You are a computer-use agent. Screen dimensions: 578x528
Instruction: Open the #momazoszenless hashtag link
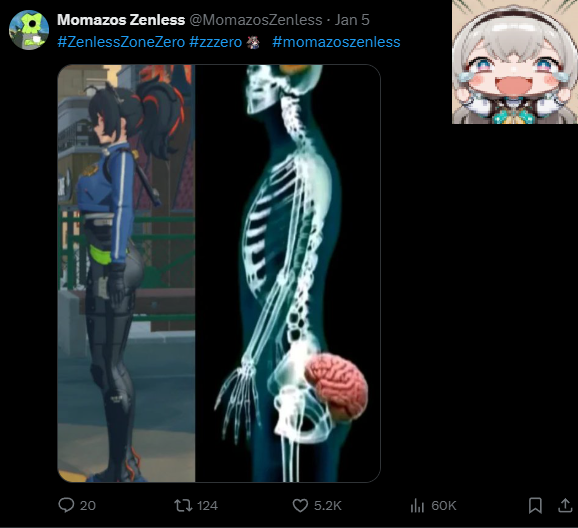(x=336, y=42)
